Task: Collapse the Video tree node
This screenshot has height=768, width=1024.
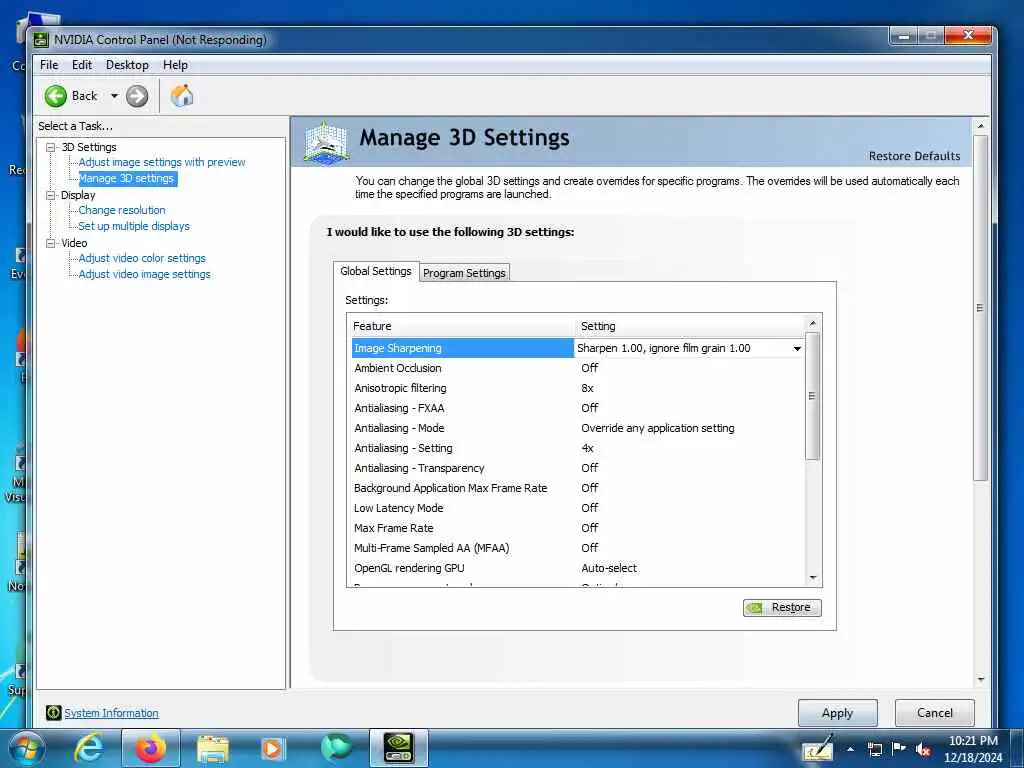Action: (50, 243)
